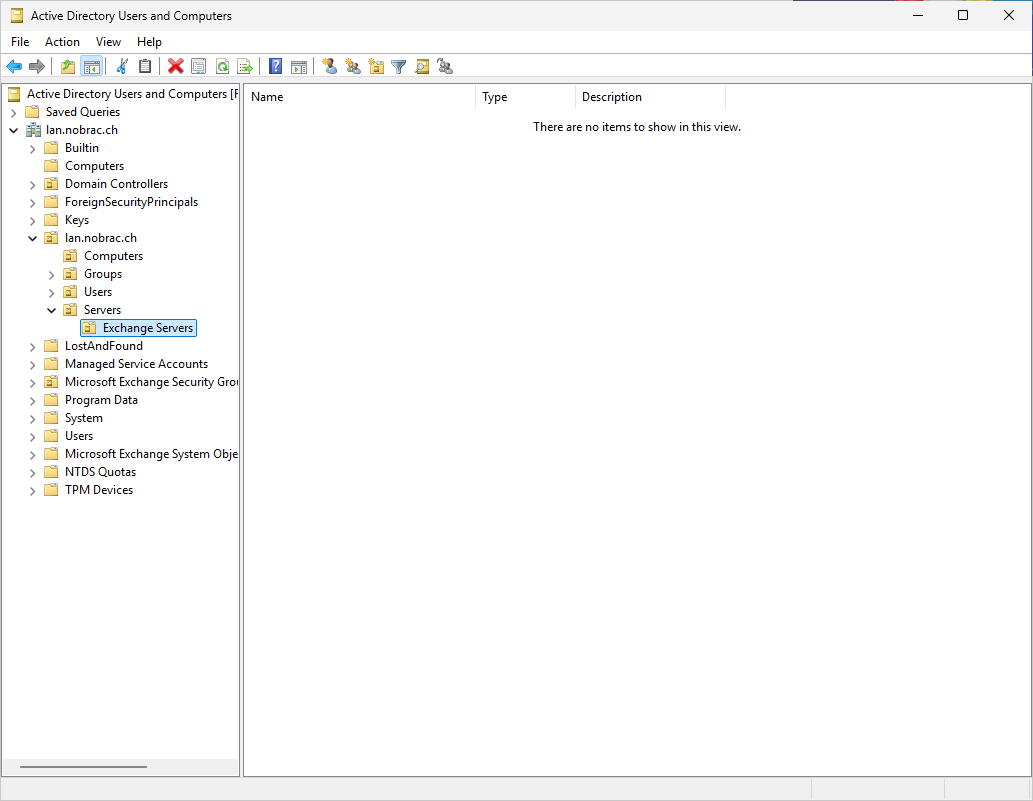This screenshot has height=801, width=1033.
Task: Click the clipboard icon in the toolbar
Action: (x=145, y=67)
